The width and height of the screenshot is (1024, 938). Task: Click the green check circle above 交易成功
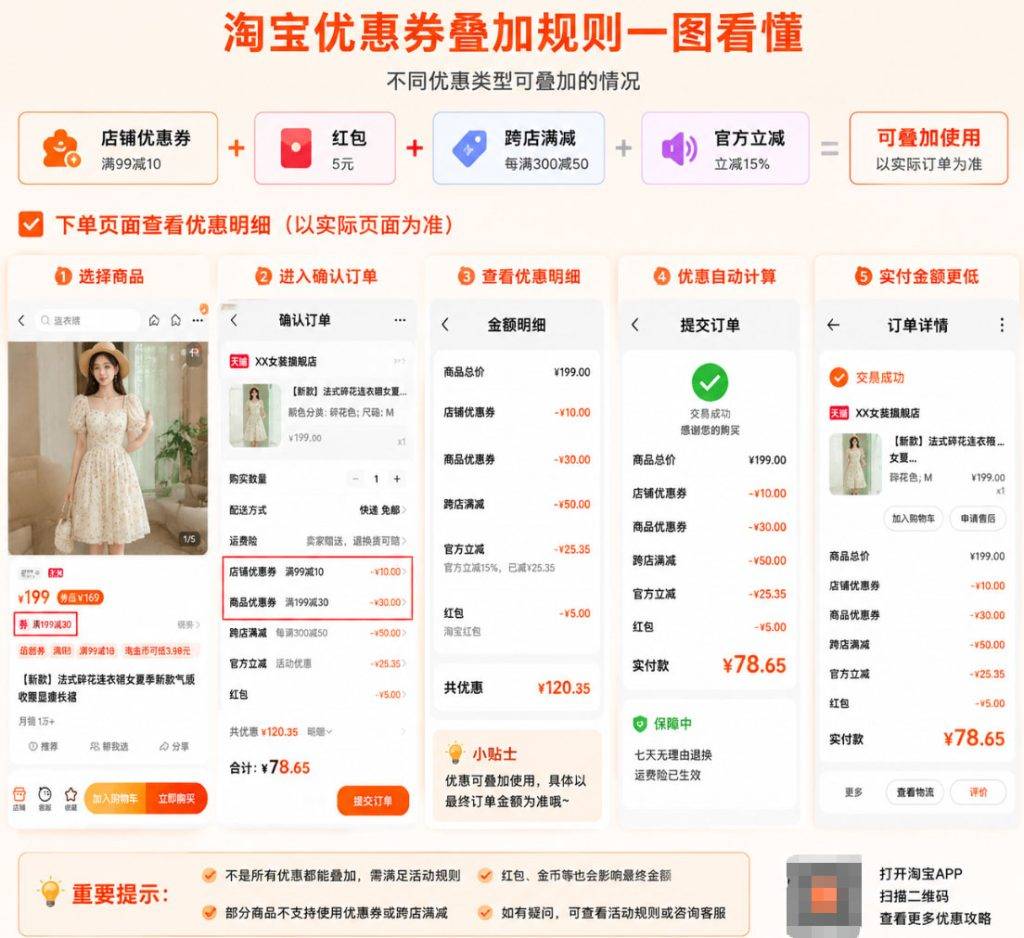pyautogui.click(x=710, y=382)
